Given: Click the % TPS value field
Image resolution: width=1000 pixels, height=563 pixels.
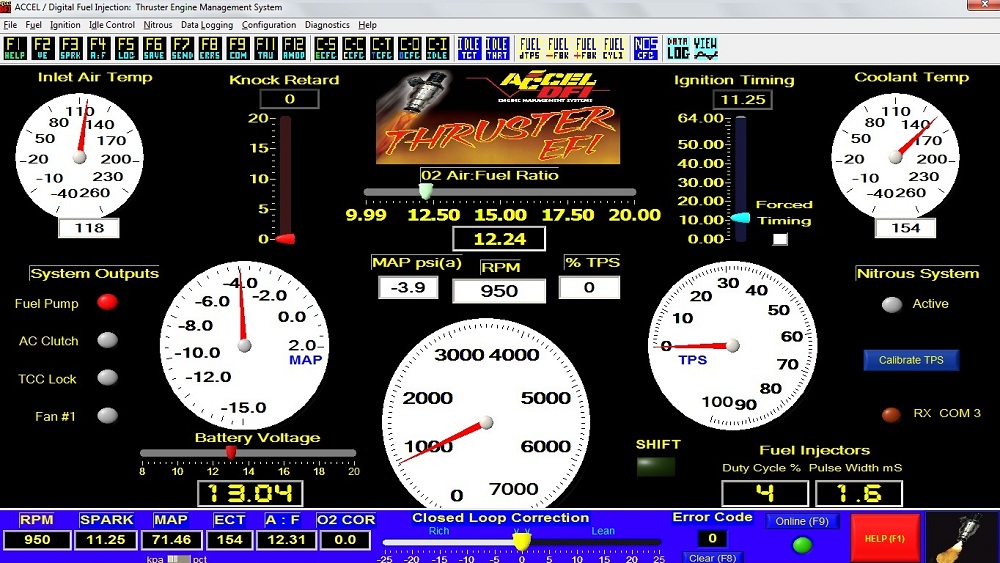Looking at the screenshot, I should pyautogui.click(x=589, y=287).
